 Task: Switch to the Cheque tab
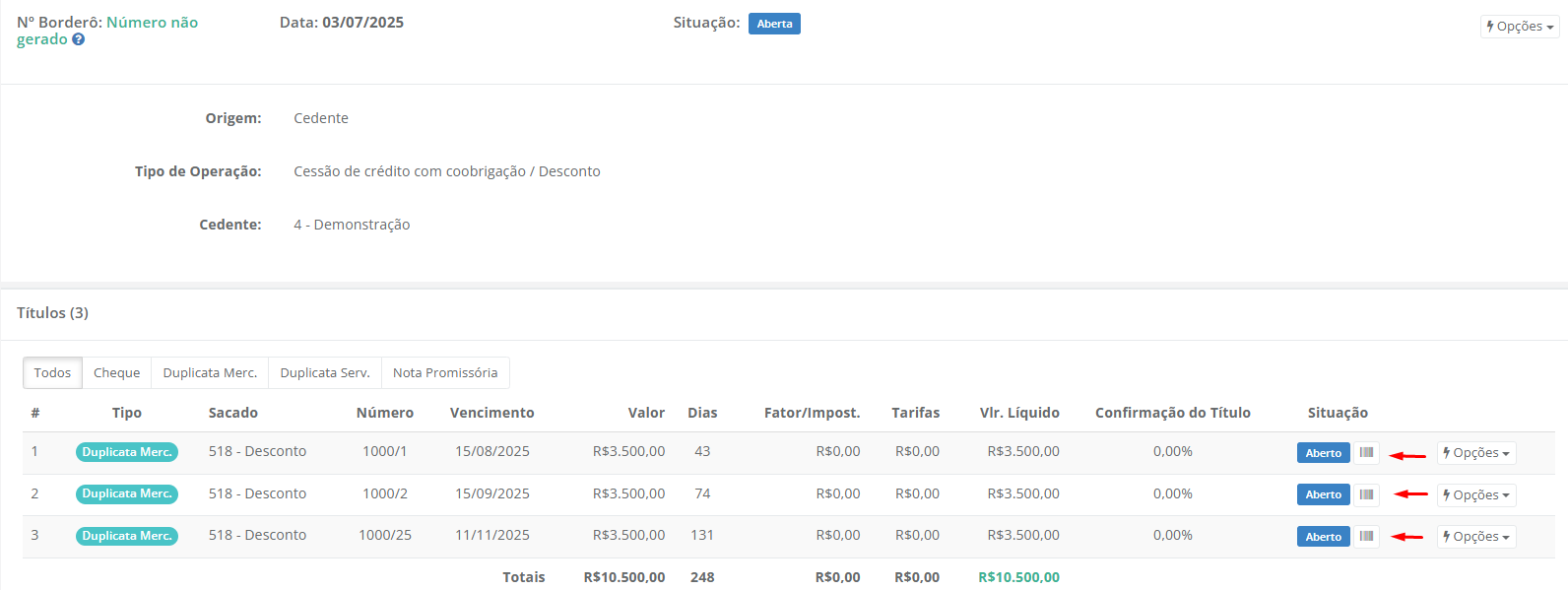point(116,373)
